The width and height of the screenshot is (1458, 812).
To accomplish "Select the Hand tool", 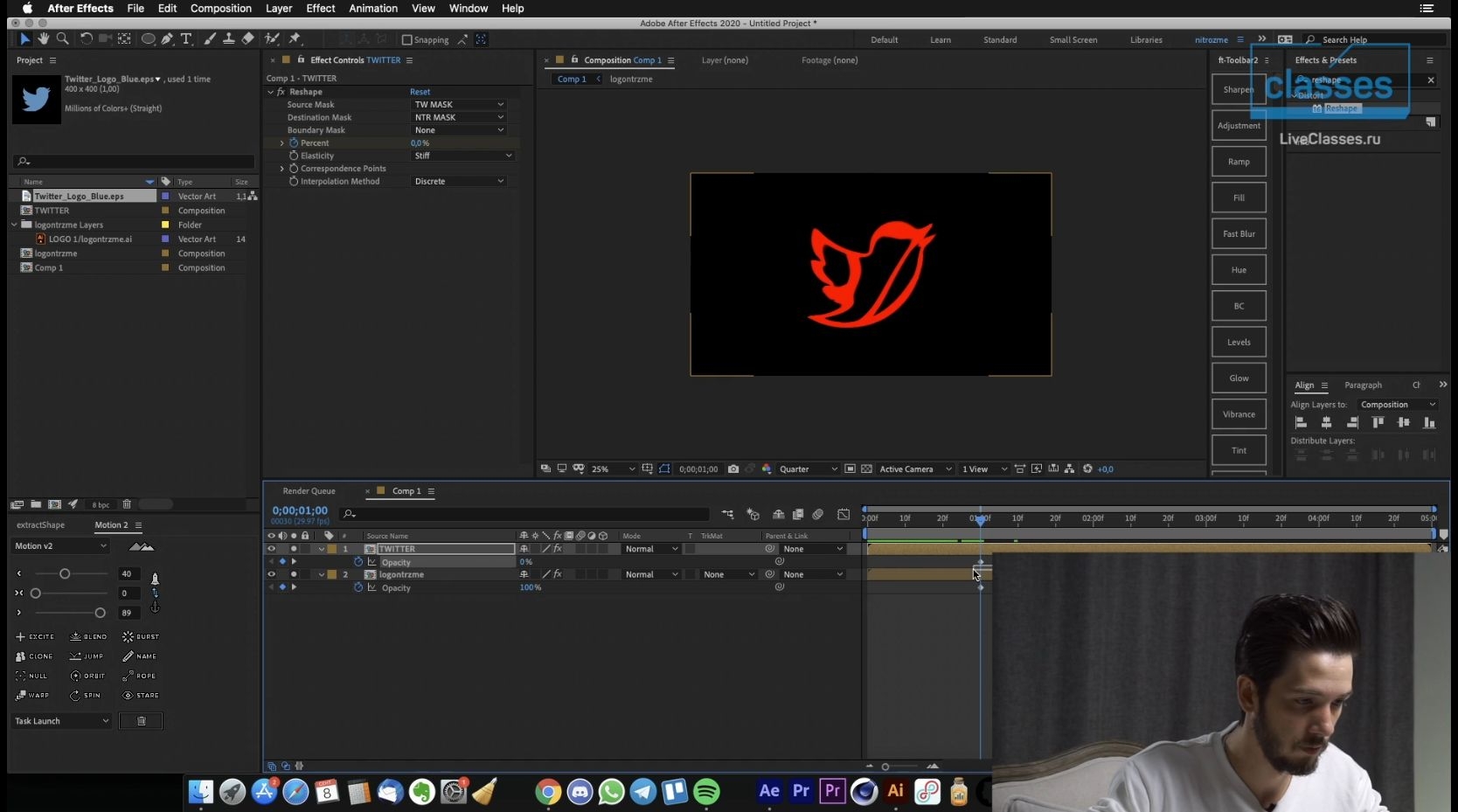I will [43, 39].
